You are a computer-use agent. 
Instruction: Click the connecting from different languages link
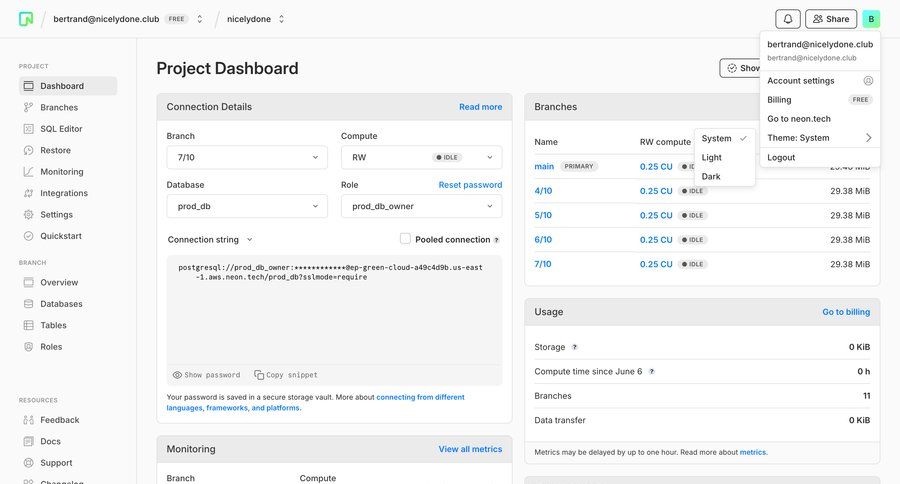coord(316,402)
